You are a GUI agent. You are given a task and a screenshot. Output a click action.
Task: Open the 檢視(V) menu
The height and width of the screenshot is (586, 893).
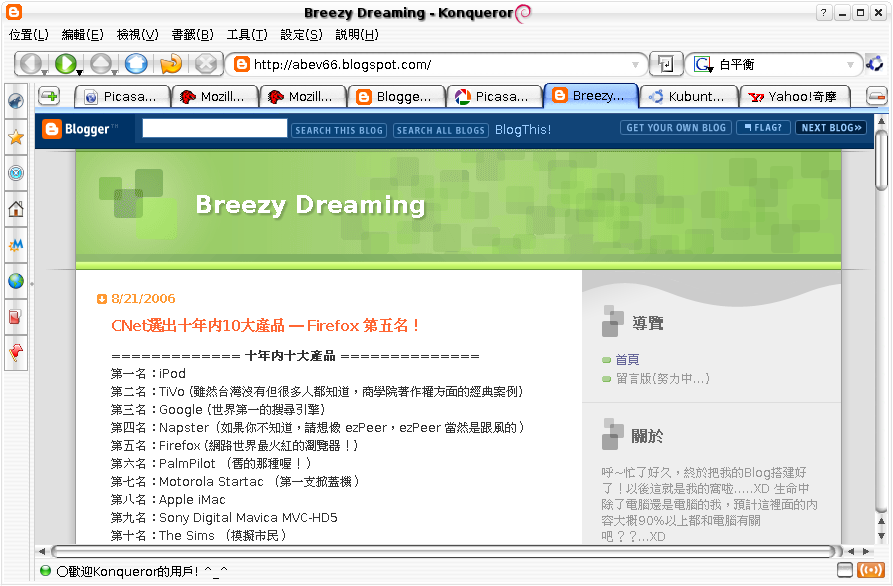(x=137, y=35)
